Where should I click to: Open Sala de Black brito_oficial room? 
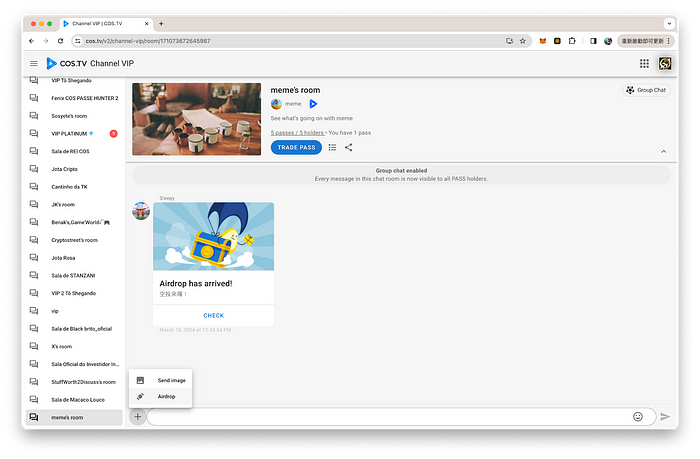(74, 329)
